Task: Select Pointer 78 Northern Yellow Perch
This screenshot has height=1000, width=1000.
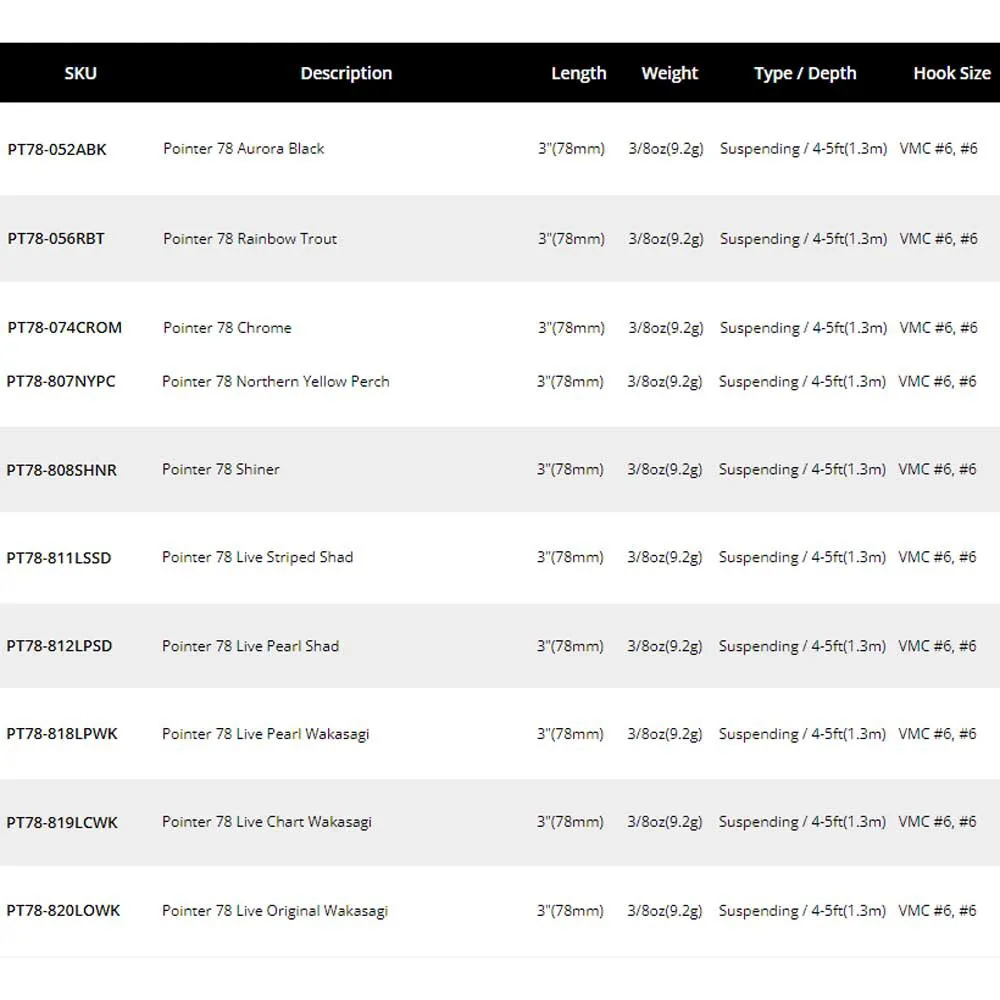Action: (275, 381)
